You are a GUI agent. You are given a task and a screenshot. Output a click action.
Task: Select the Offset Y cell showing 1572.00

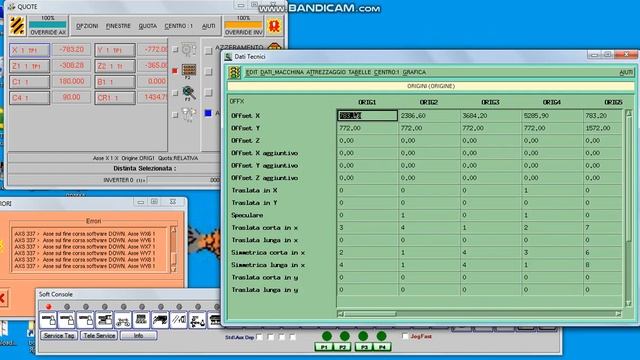click(603, 128)
